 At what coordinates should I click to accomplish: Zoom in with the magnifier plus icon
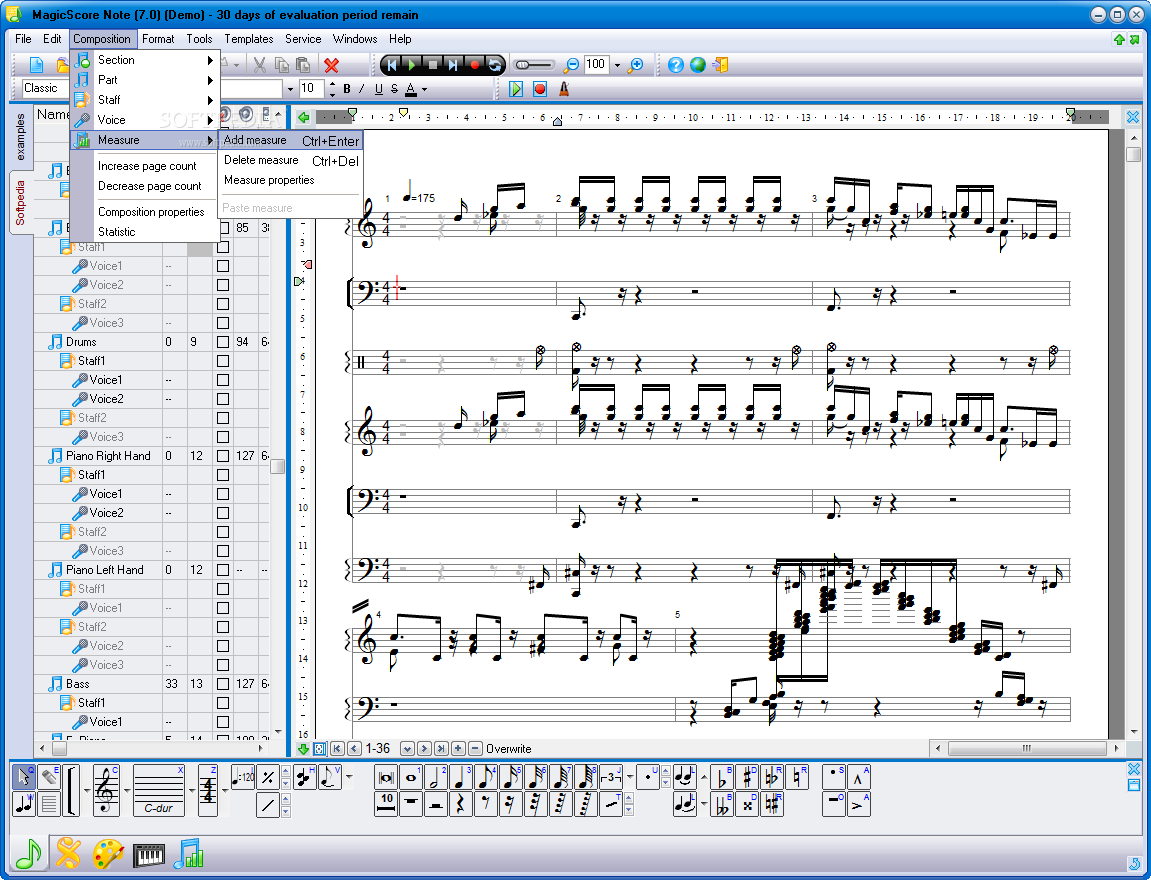[x=636, y=65]
